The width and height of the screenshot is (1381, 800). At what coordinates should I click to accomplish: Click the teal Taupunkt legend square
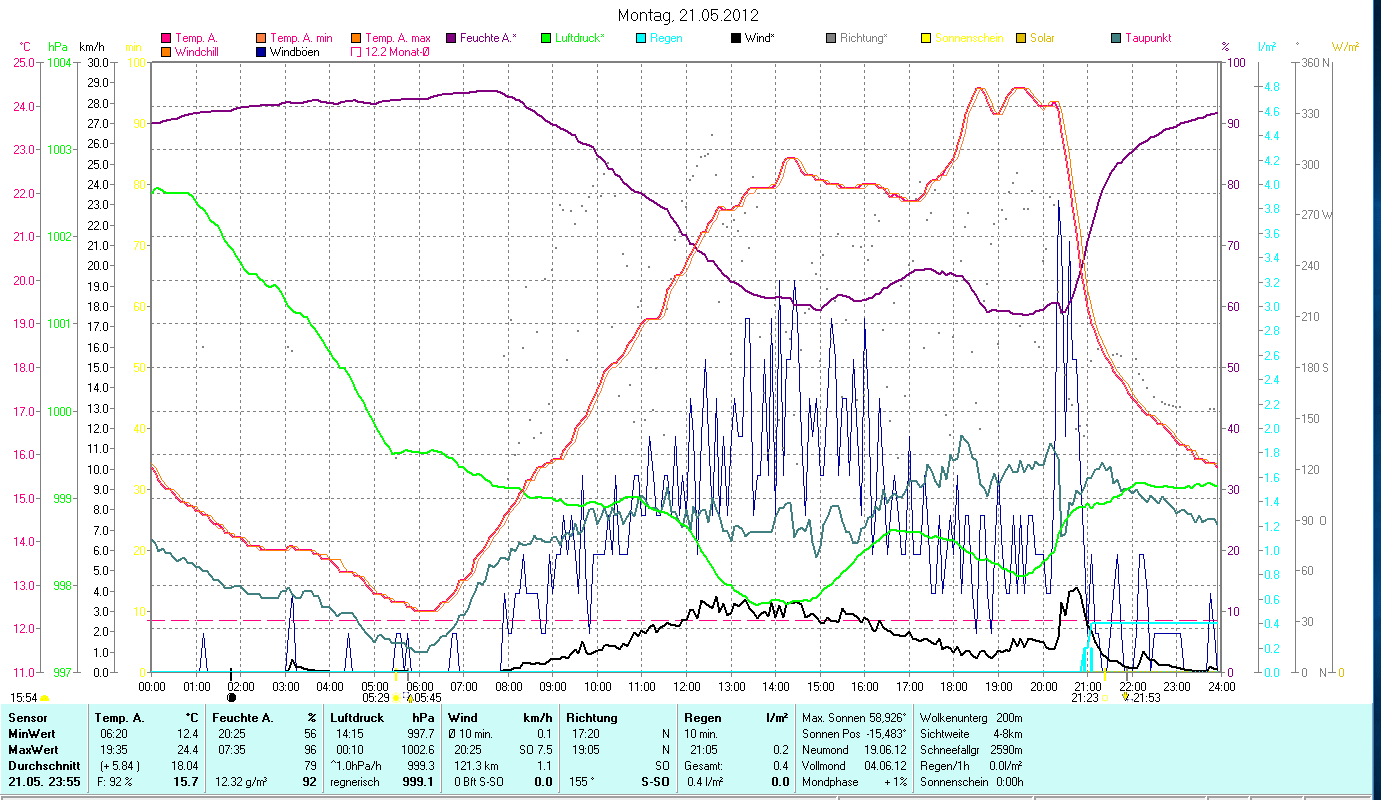[x=1115, y=39]
